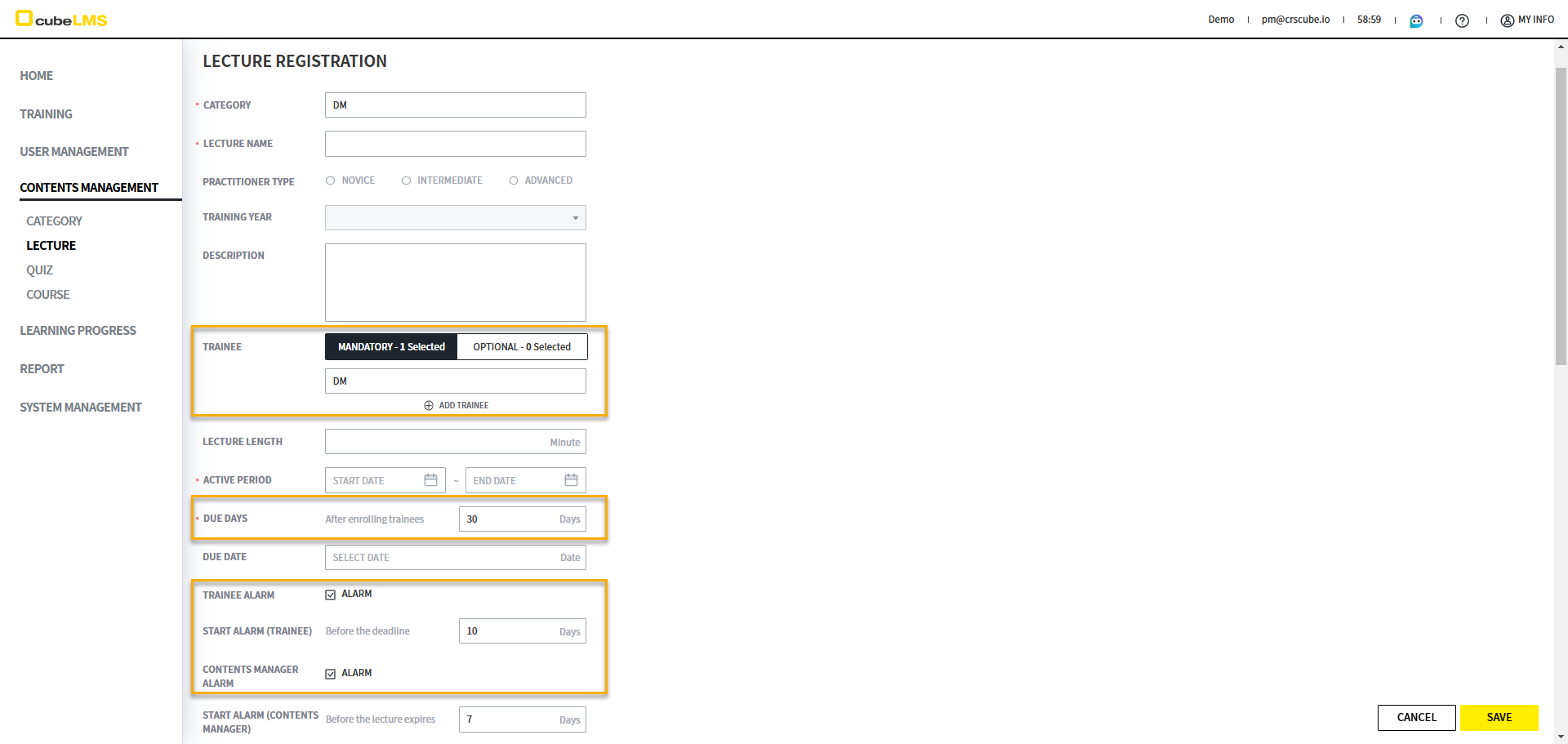Screen dimensions: 1568x744
Task: Go to Quiz under Contents Management
Action: (39, 270)
